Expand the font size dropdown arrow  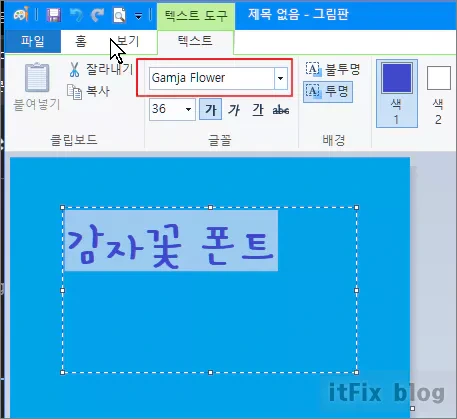[188, 109]
